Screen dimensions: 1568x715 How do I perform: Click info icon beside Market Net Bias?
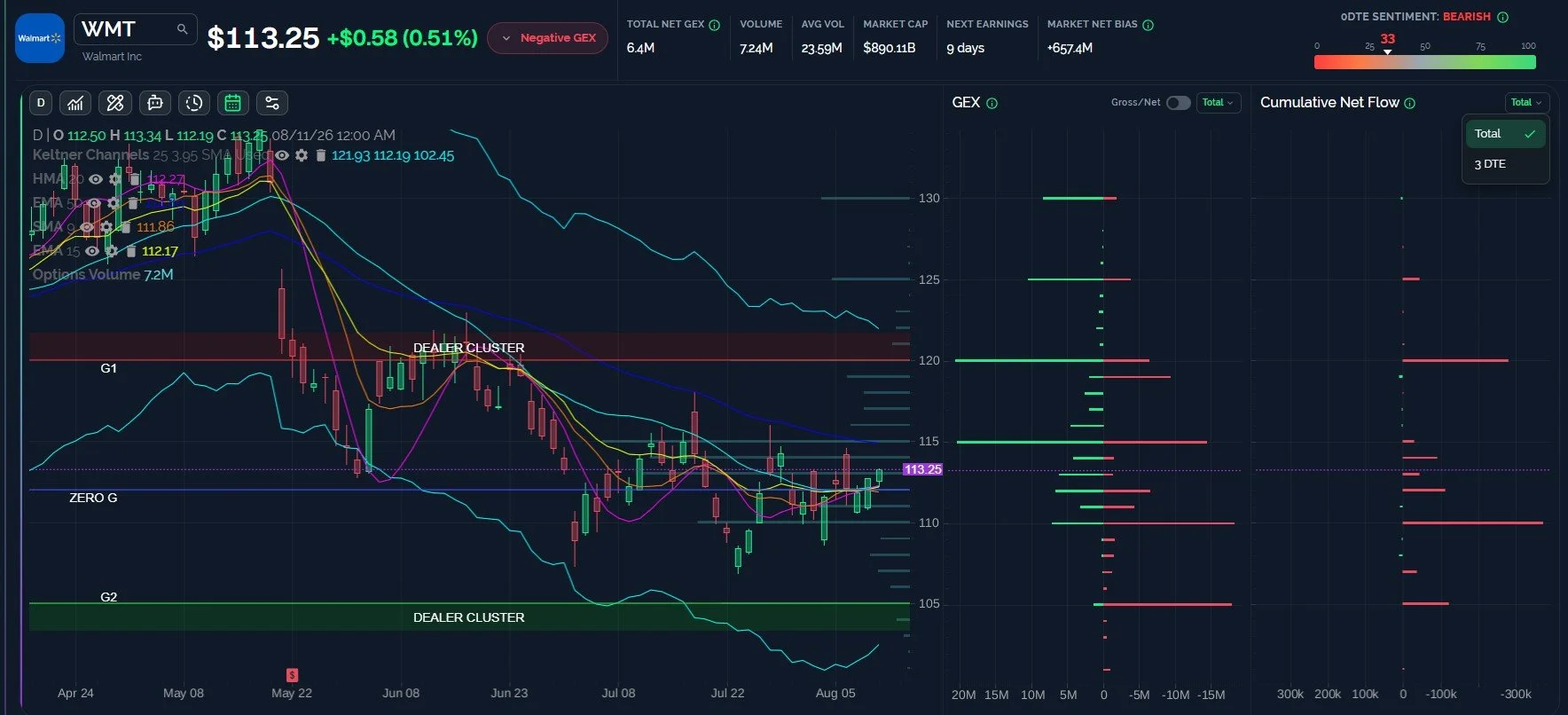[1148, 25]
